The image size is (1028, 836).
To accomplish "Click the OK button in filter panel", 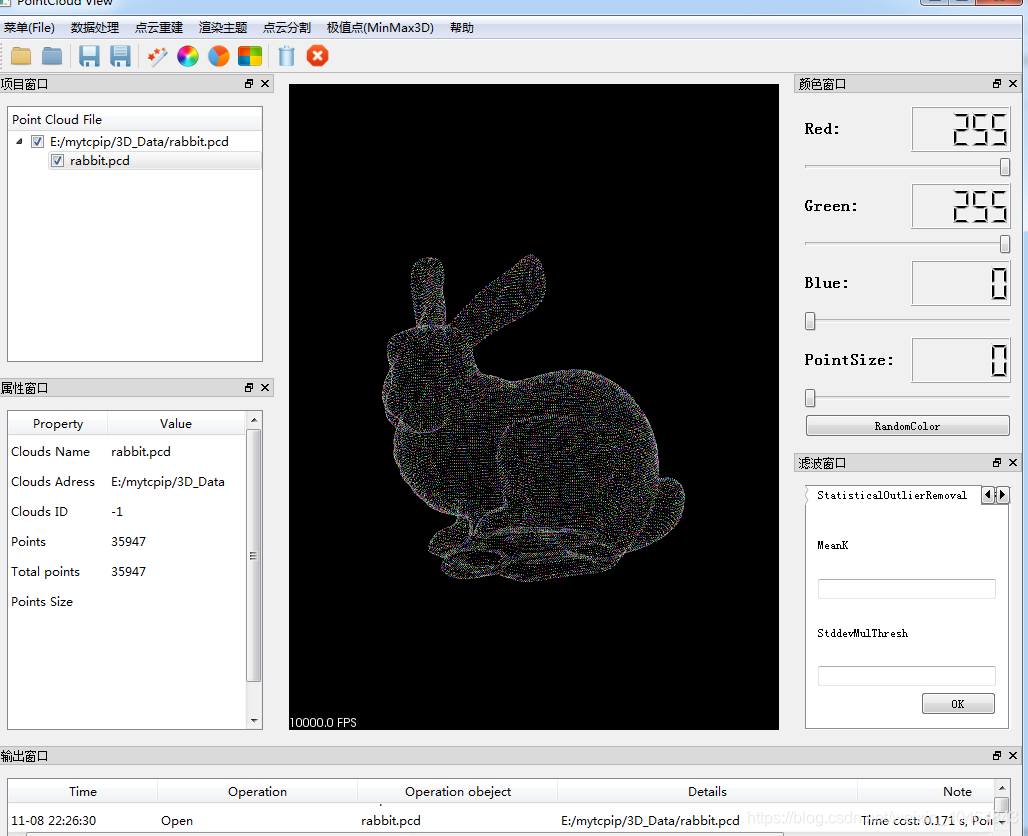I will (958, 704).
